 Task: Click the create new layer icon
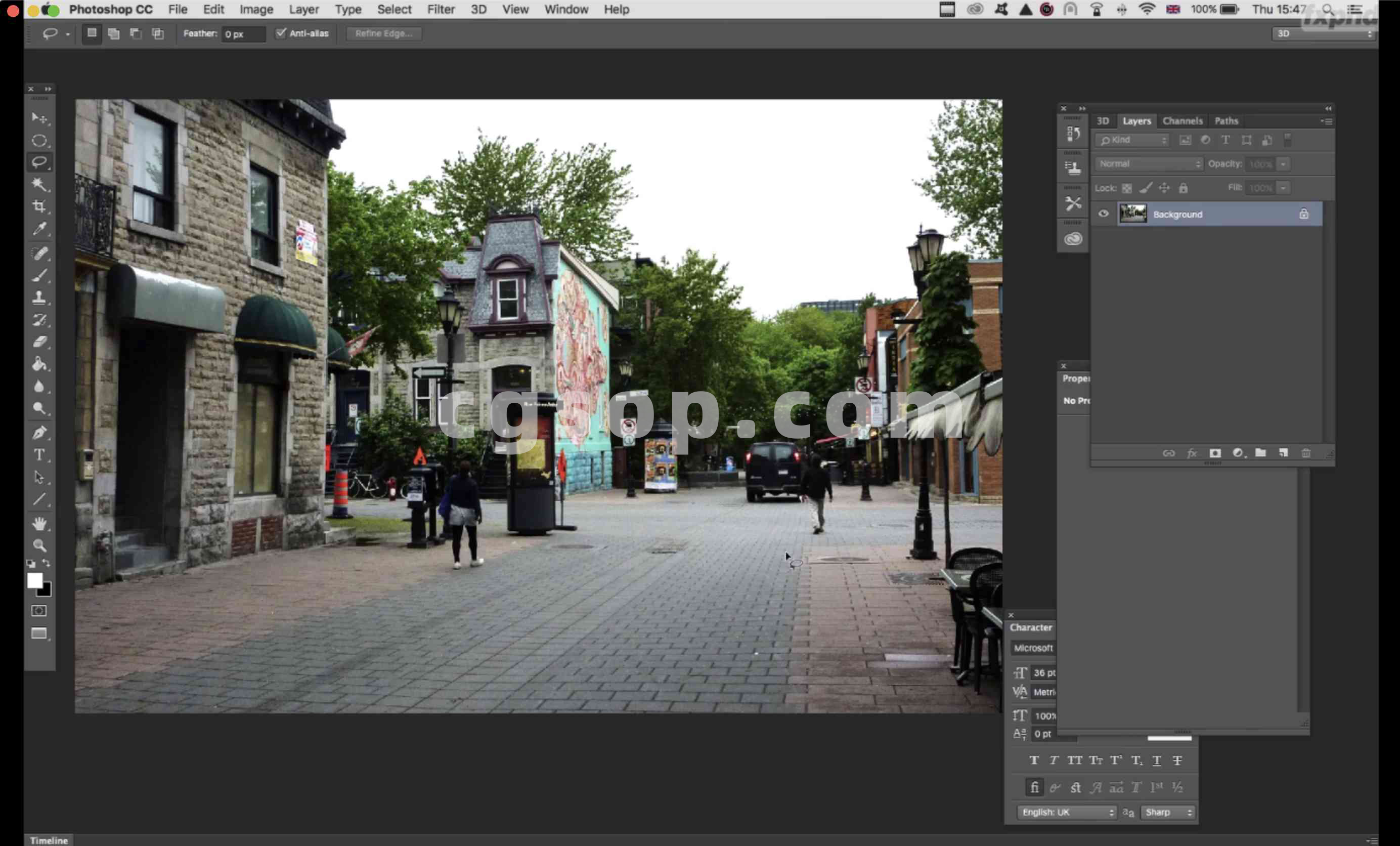tap(1283, 453)
